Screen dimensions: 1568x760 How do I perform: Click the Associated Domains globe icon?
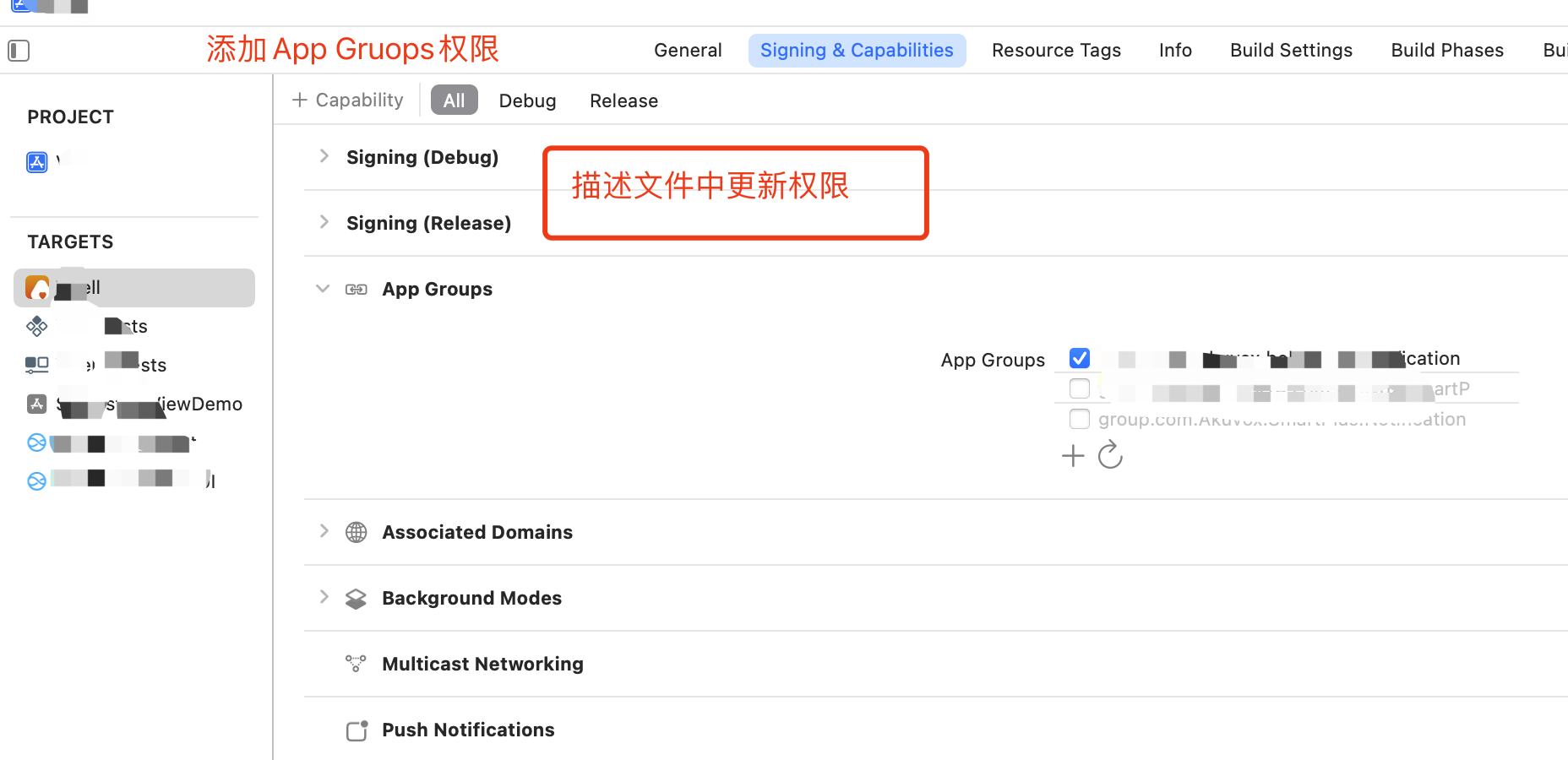pos(357,532)
